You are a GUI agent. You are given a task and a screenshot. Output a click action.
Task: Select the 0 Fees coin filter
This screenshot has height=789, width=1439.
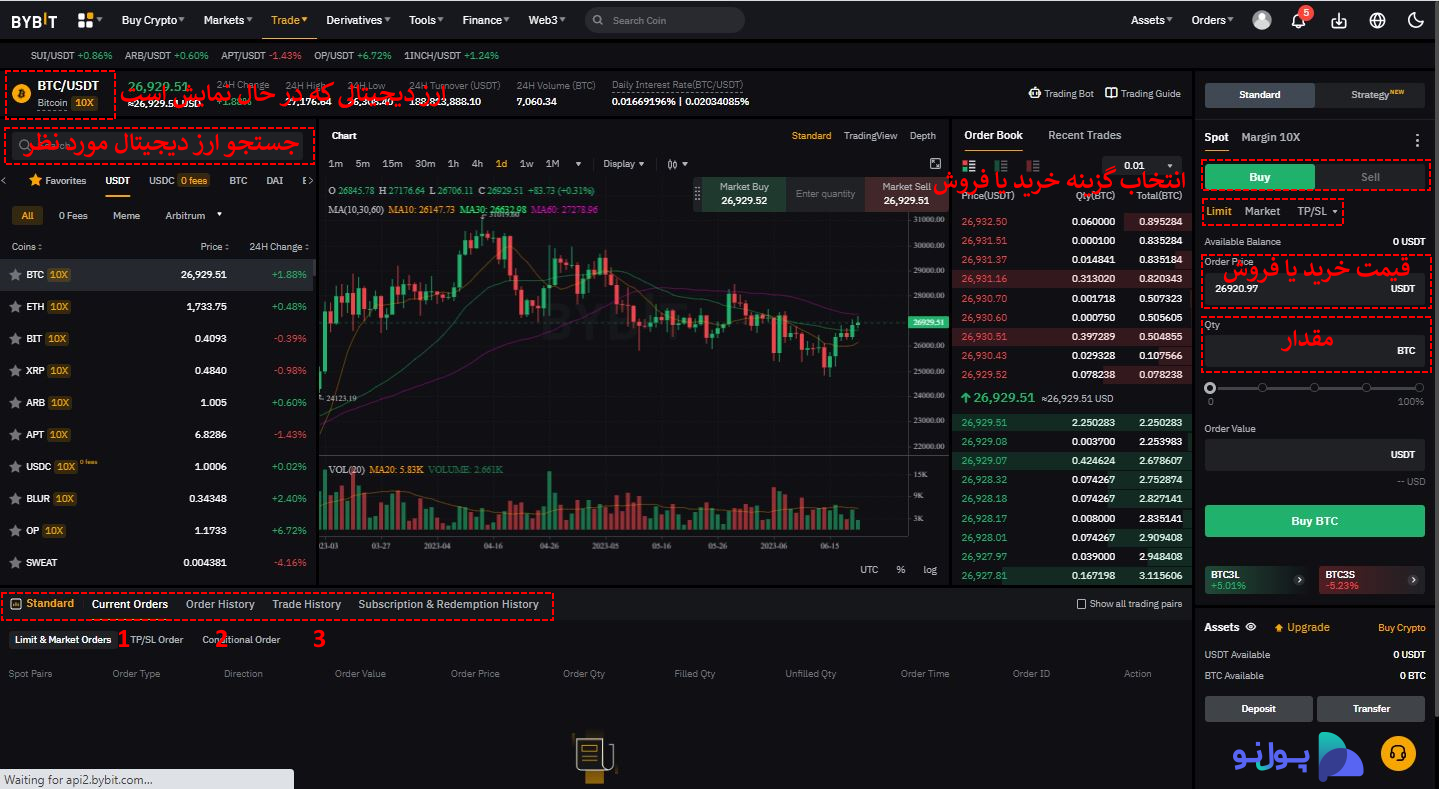(73, 215)
